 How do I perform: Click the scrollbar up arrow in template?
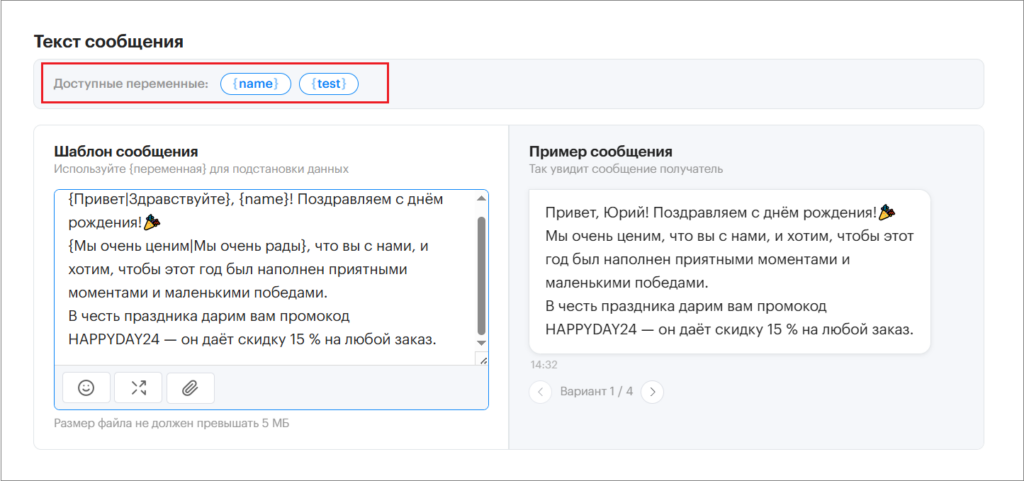[481, 198]
